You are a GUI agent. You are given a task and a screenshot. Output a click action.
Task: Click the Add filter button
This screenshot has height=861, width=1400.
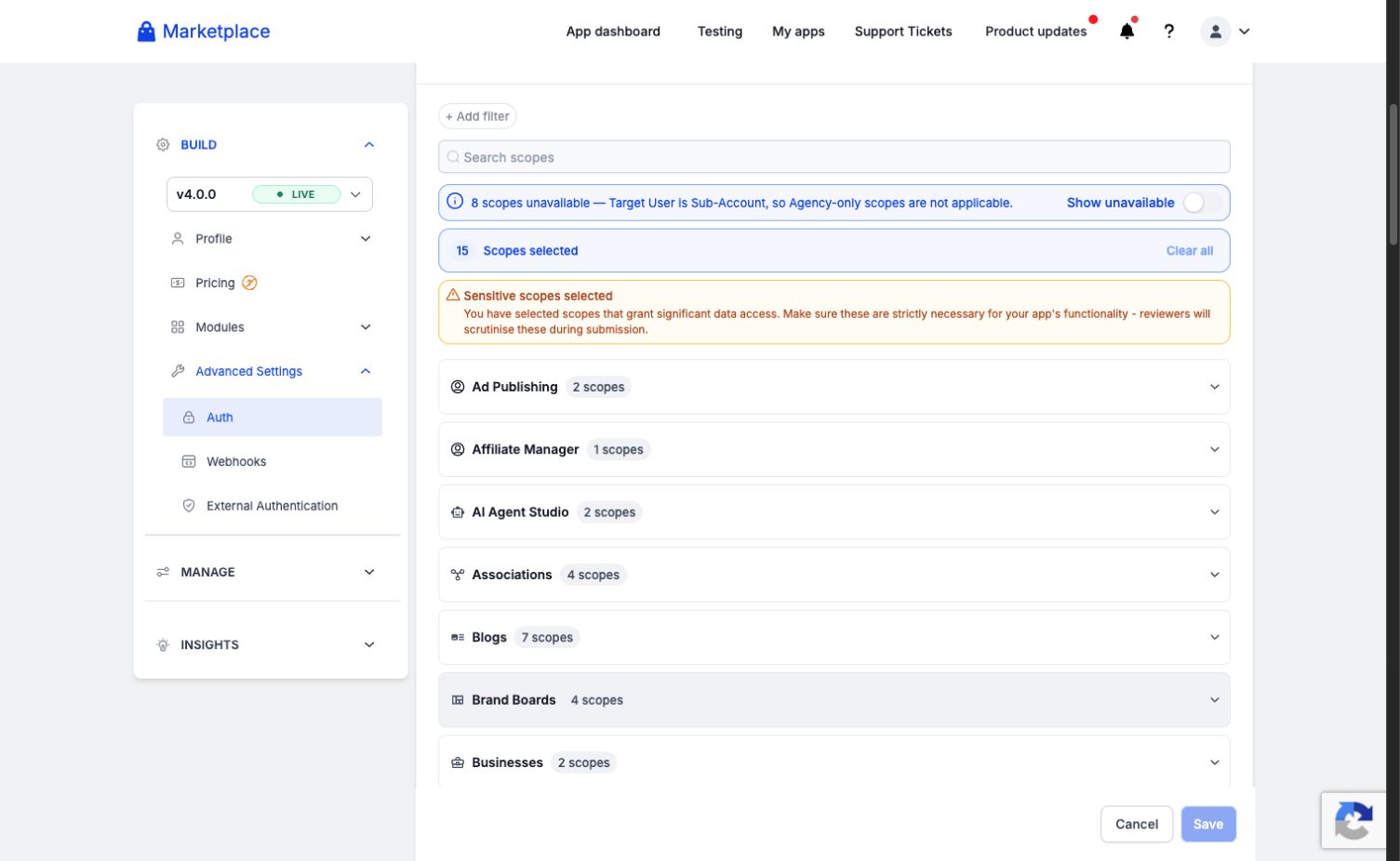[x=477, y=116]
